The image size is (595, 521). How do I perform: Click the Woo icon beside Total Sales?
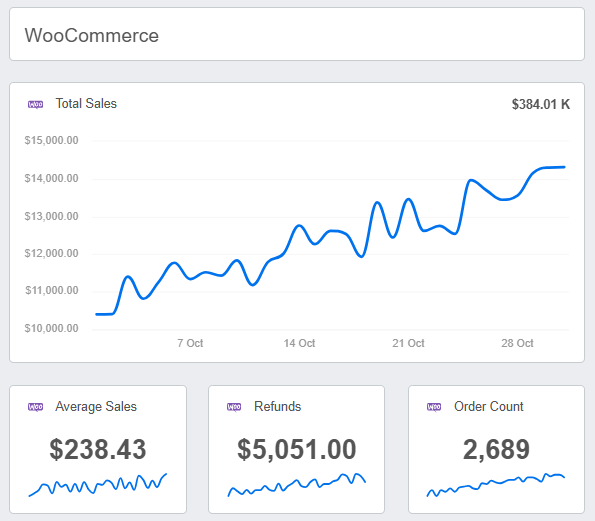tap(35, 104)
